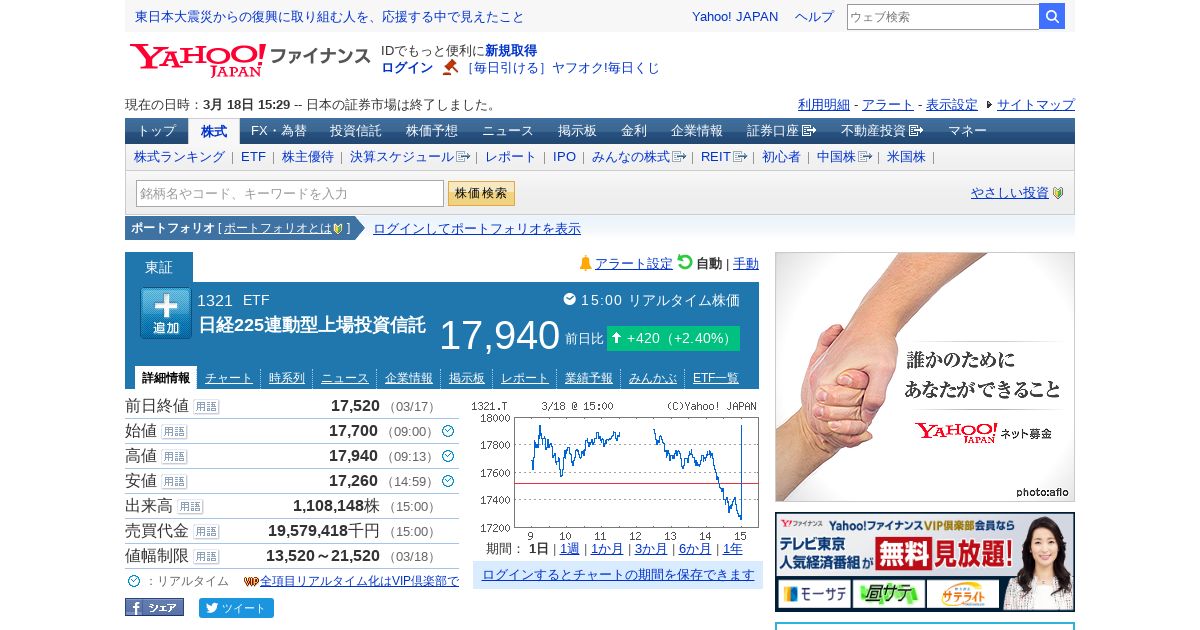Click the realtime clock icon in 始値 row
The image size is (1200, 630).
point(448,431)
